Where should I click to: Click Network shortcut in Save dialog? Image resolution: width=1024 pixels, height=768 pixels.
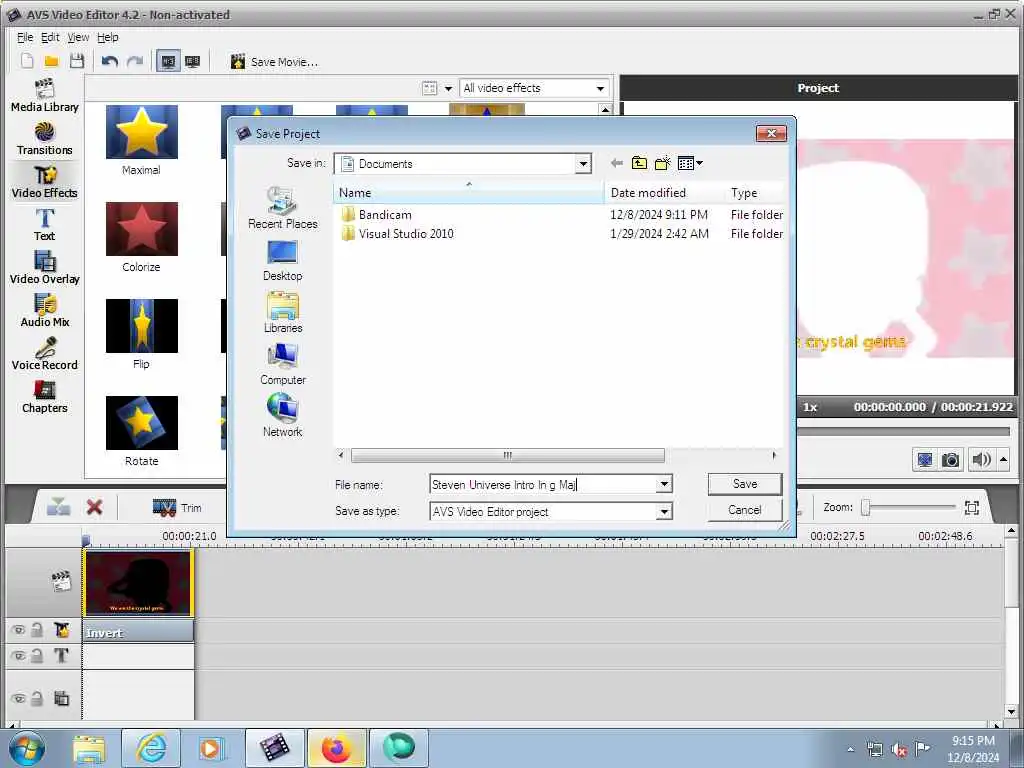click(283, 416)
